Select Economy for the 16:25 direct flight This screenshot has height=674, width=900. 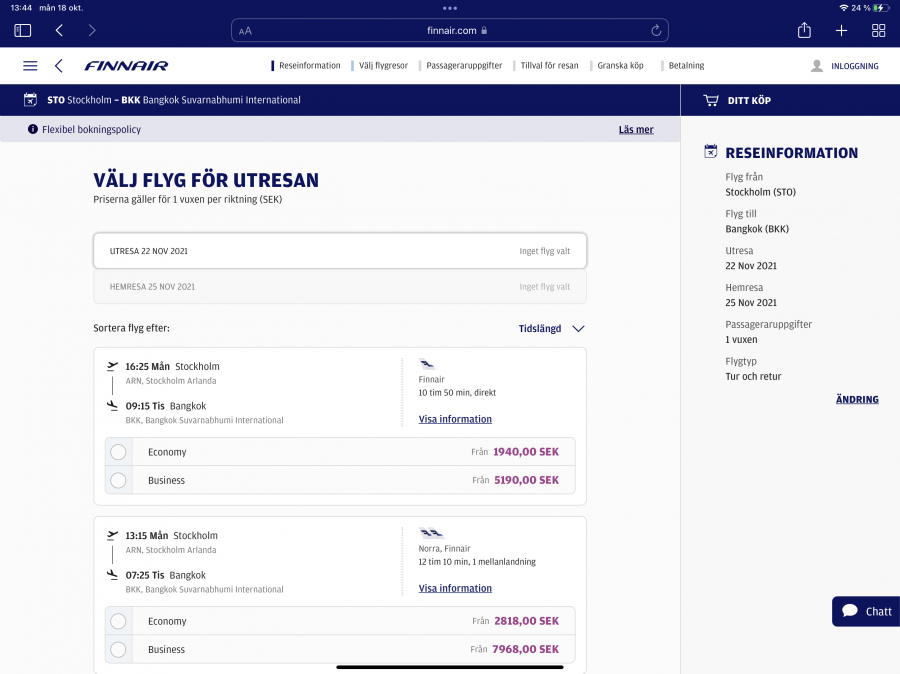pos(119,452)
